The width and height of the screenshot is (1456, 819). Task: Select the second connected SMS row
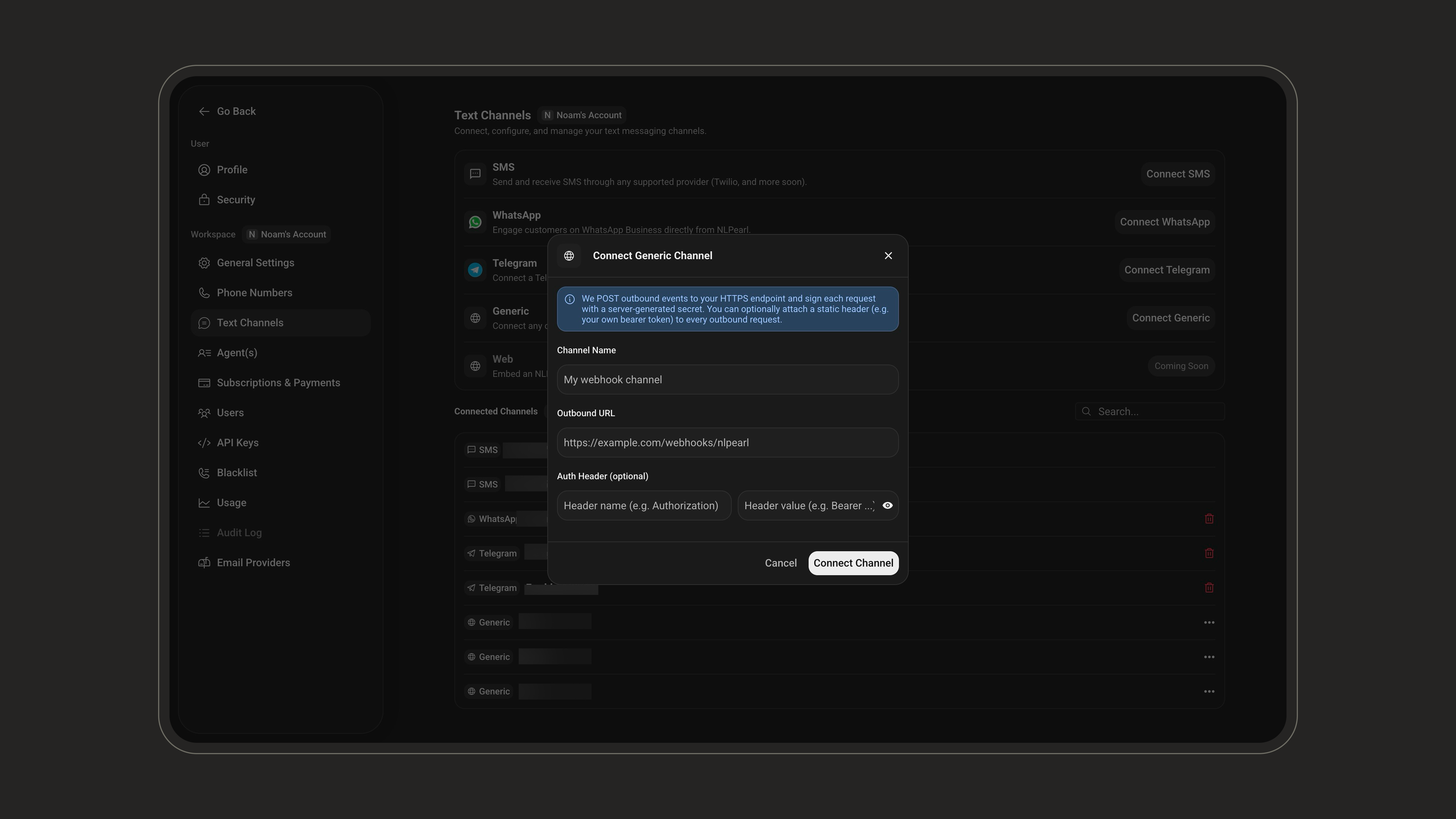tap(839, 484)
